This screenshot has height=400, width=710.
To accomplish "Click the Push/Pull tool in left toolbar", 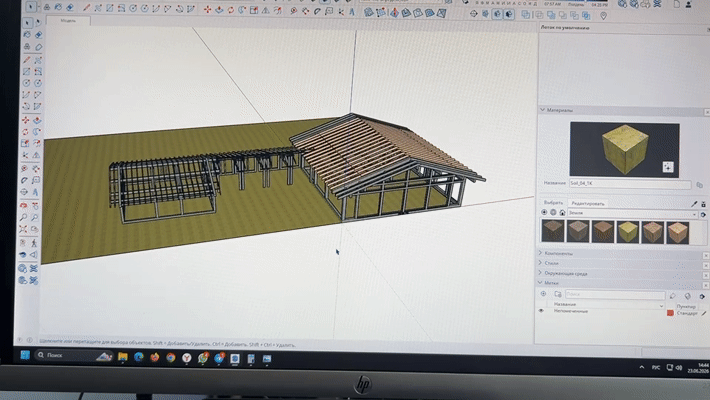I will pos(38,120).
